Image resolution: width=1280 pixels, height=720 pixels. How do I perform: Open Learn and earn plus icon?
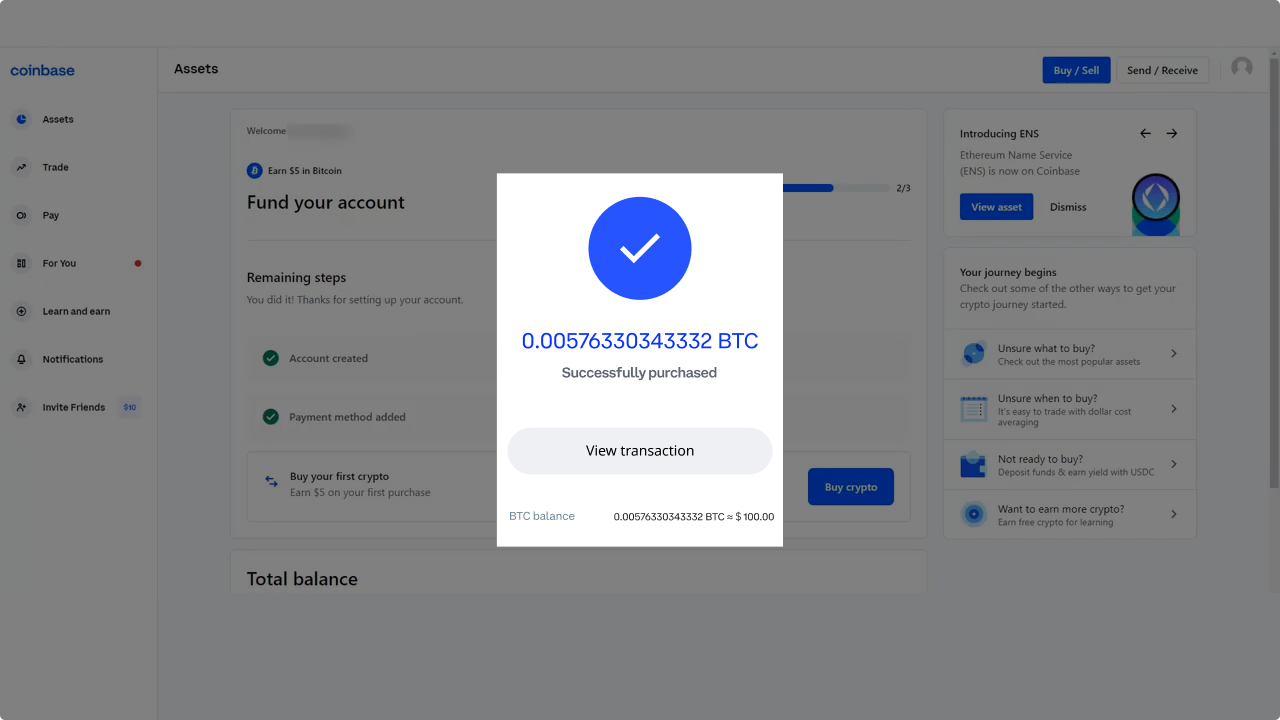(x=21, y=311)
